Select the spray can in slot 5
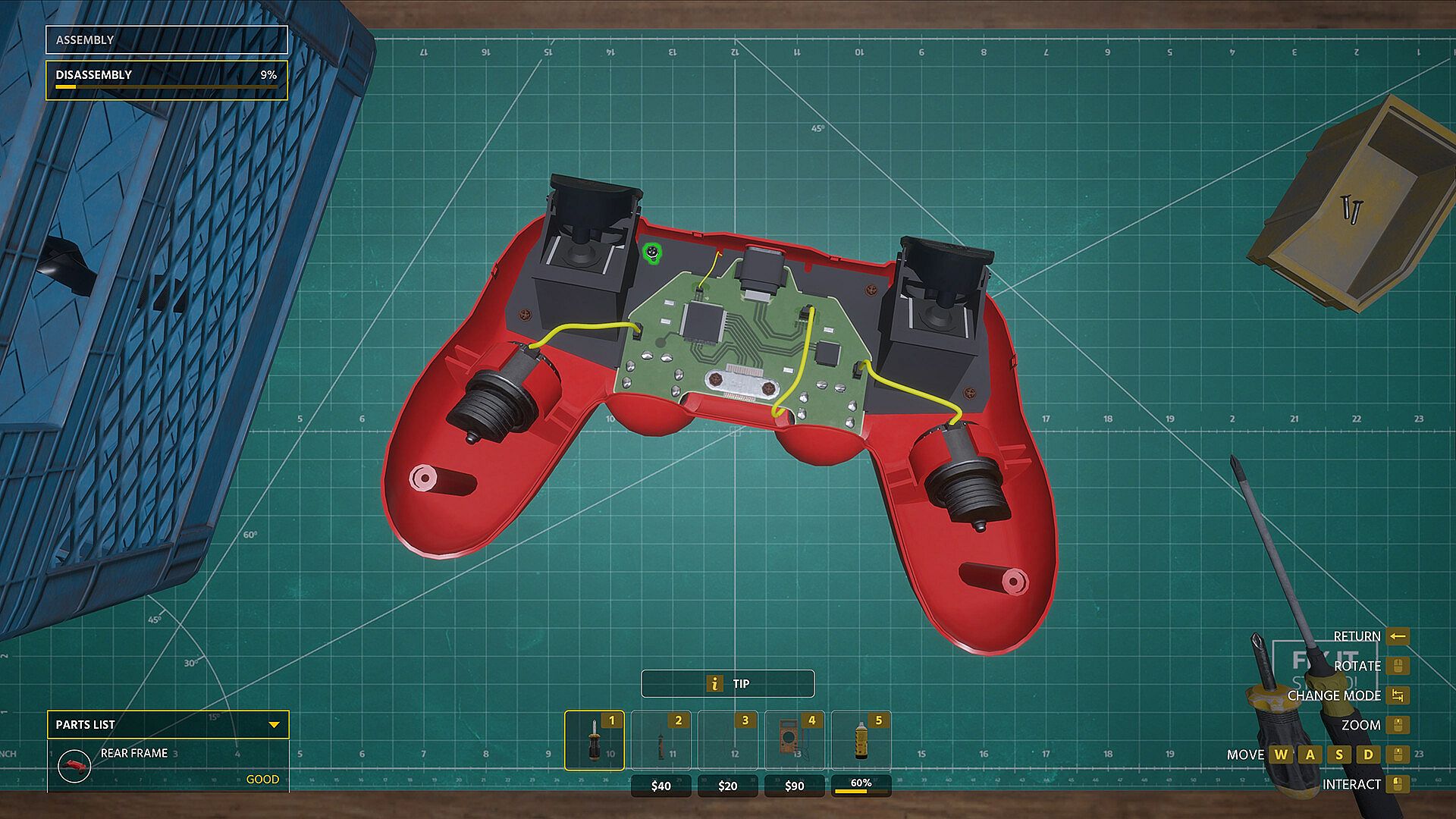The image size is (1456, 819). (861, 740)
